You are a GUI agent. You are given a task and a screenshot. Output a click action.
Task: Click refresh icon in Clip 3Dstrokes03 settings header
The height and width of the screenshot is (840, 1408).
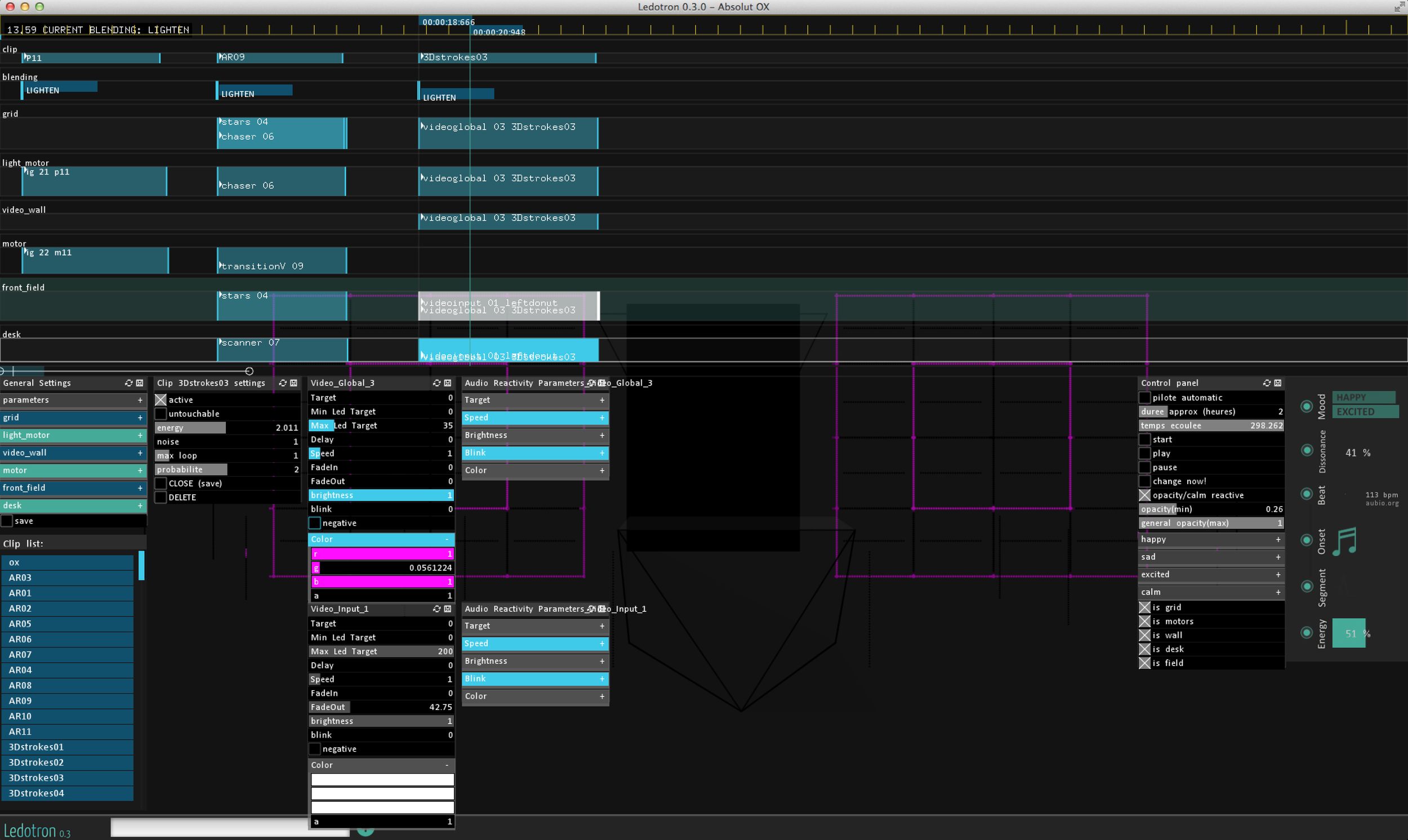[x=283, y=383]
